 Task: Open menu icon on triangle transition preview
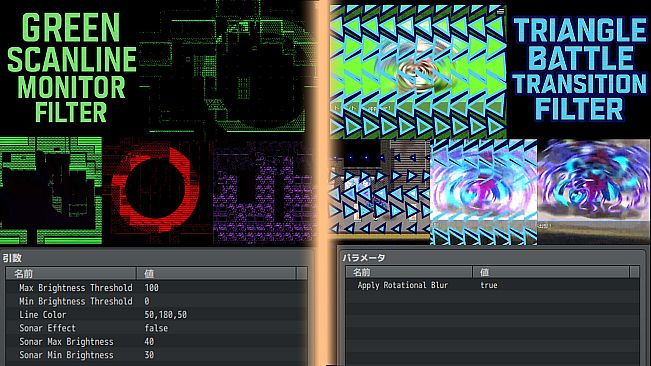(x=500, y=11)
